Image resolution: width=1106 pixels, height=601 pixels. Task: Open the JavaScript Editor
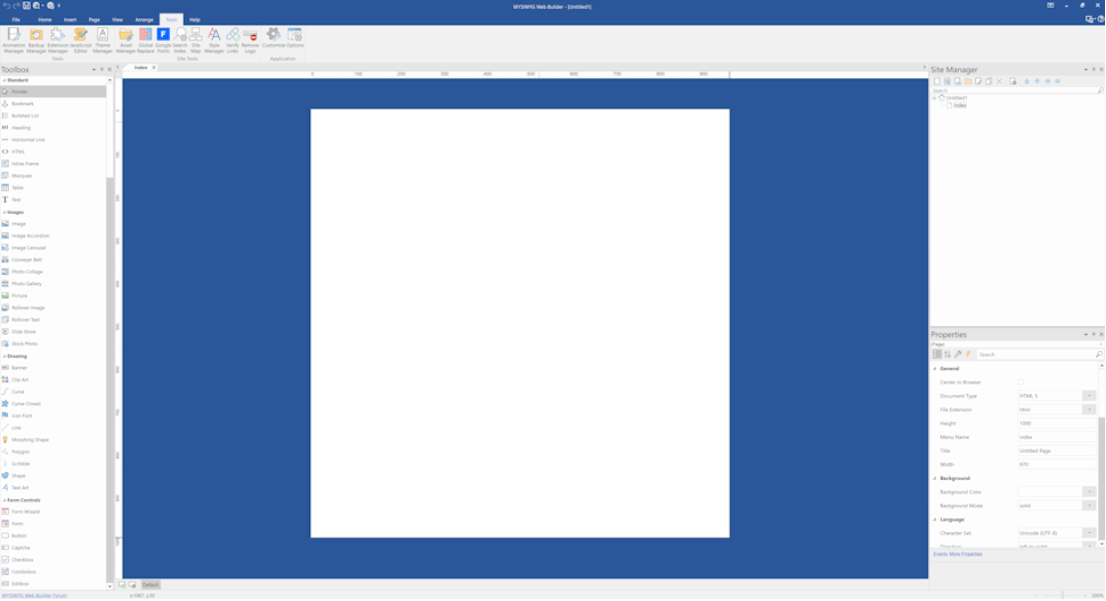80,40
